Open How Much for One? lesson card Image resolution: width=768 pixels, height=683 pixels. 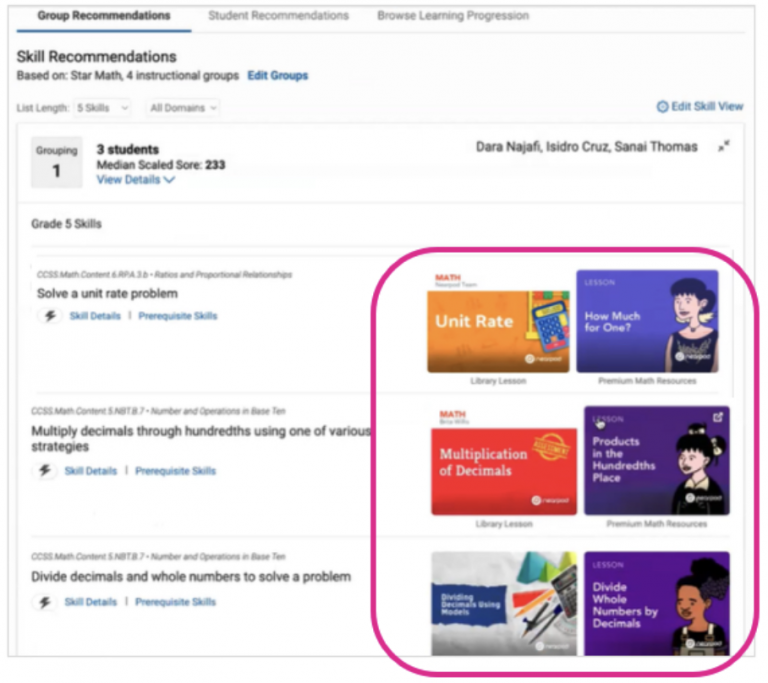[646, 322]
